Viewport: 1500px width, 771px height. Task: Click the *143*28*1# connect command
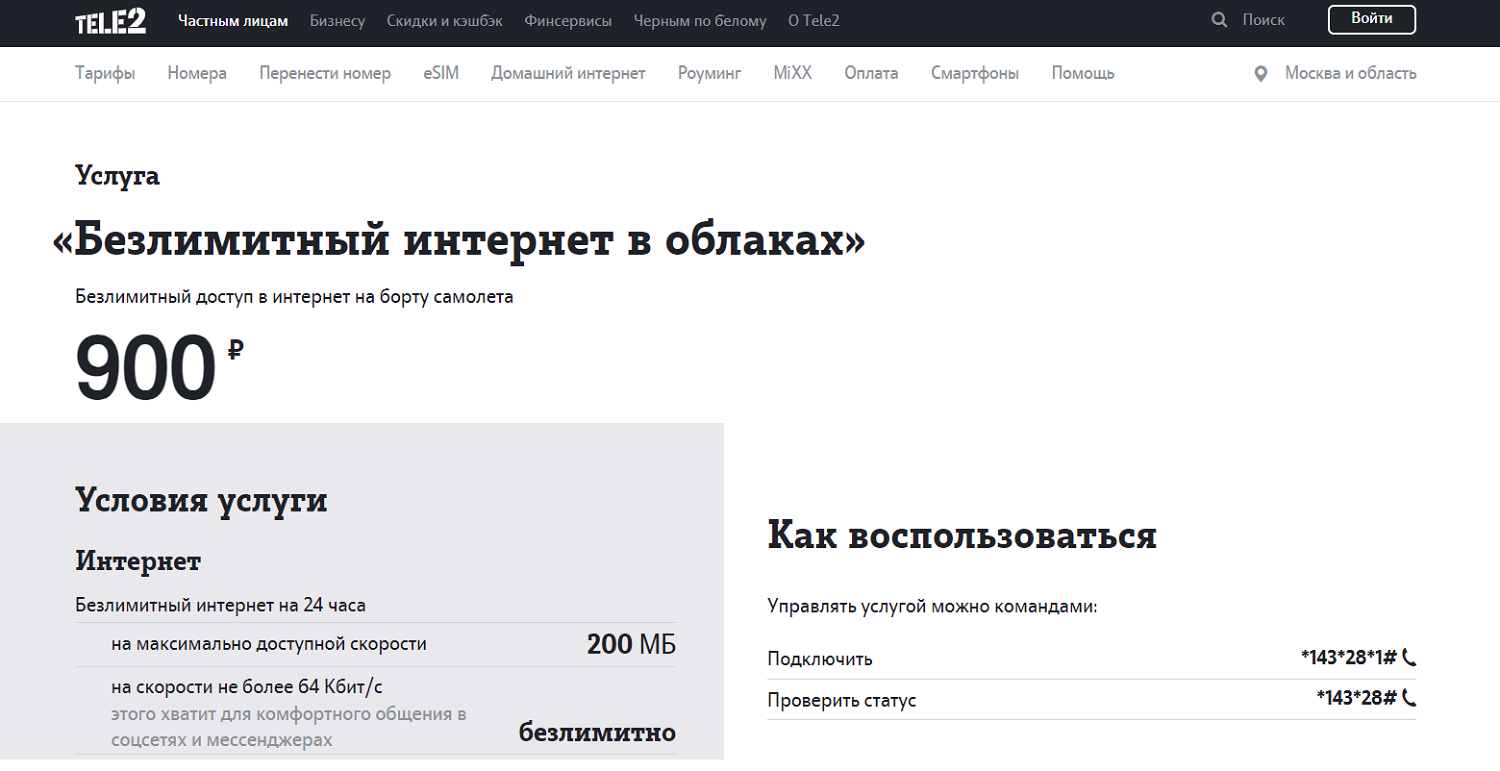pyautogui.click(x=1348, y=658)
